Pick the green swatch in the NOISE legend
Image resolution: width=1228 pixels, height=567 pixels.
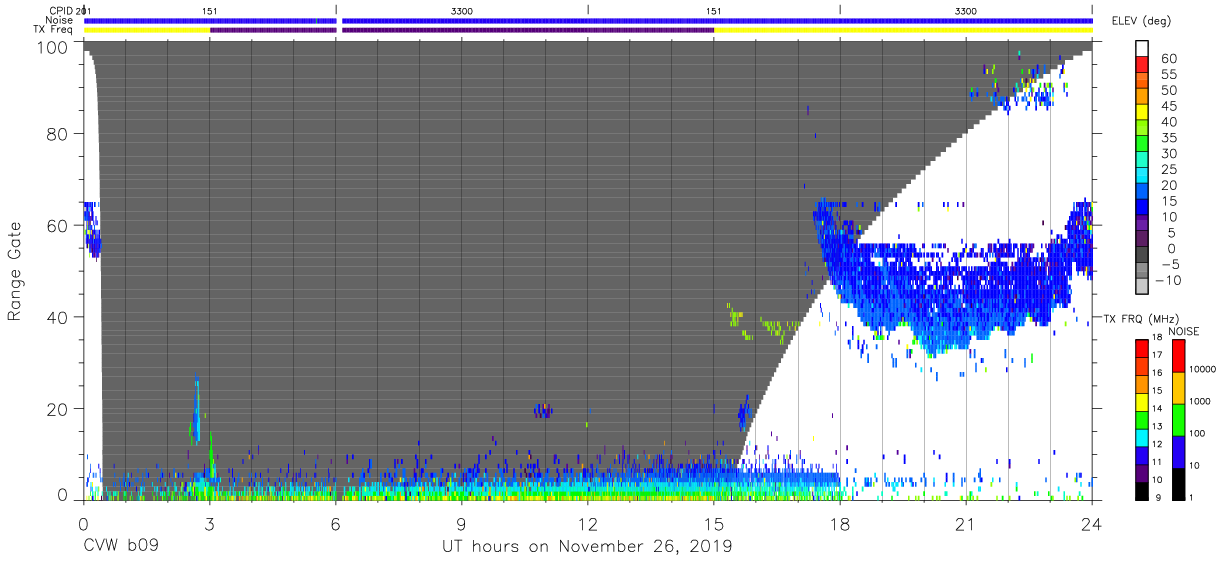click(1179, 420)
